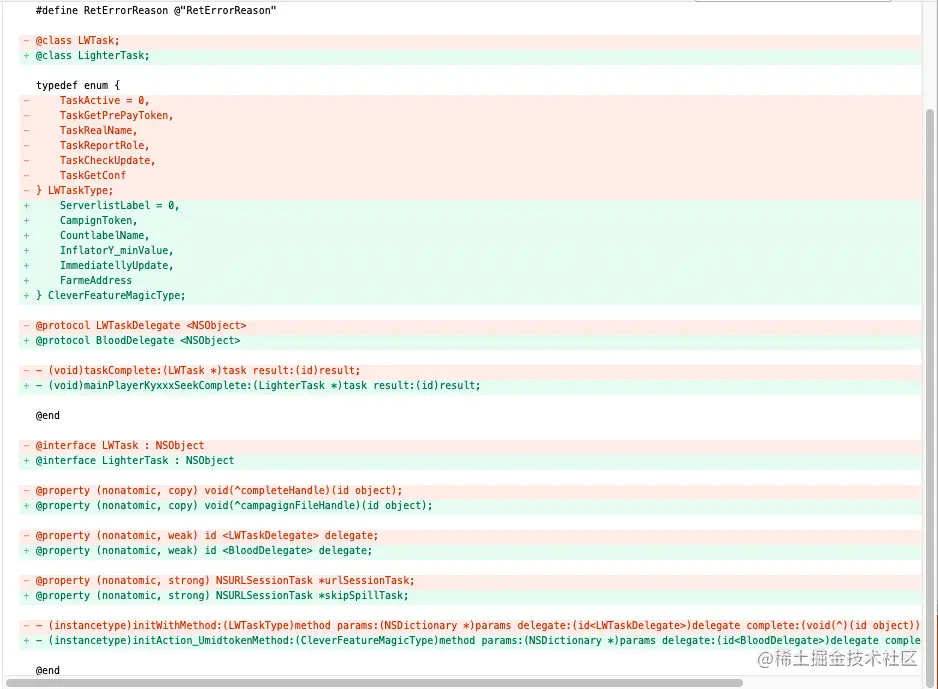Viewport: 938px width, 689px height.
Task: Click the added 'mainPlayerKyxxxSeekComplete:' method line
Action: tap(470, 385)
